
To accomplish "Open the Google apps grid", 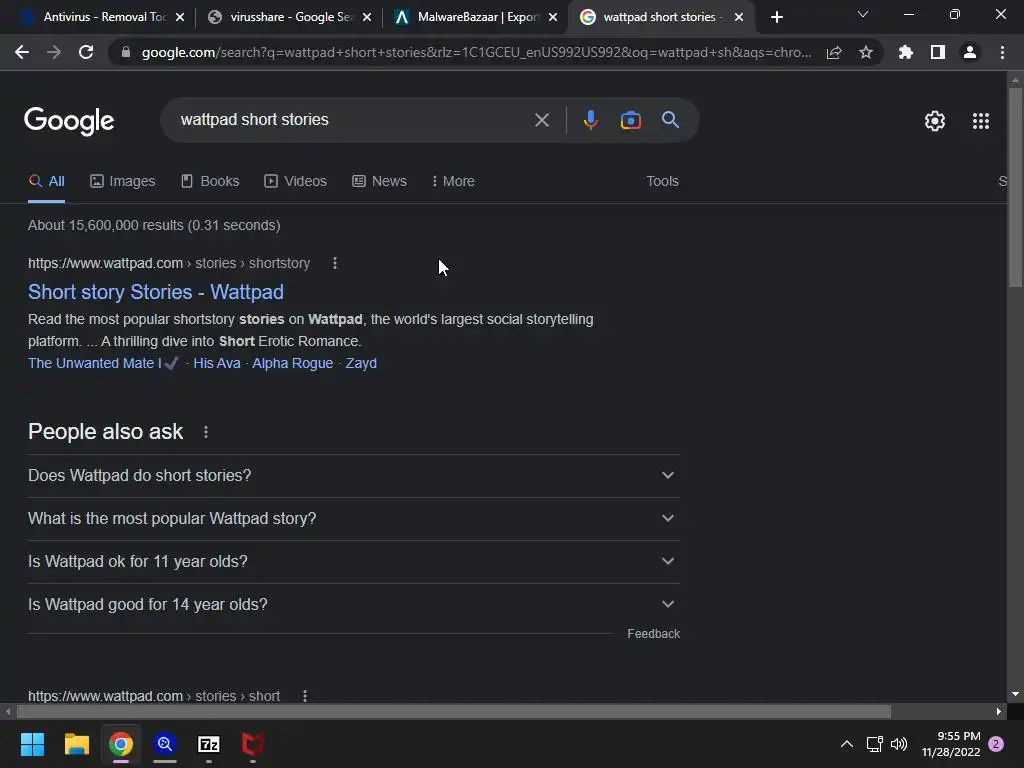I will coord(981,121).
